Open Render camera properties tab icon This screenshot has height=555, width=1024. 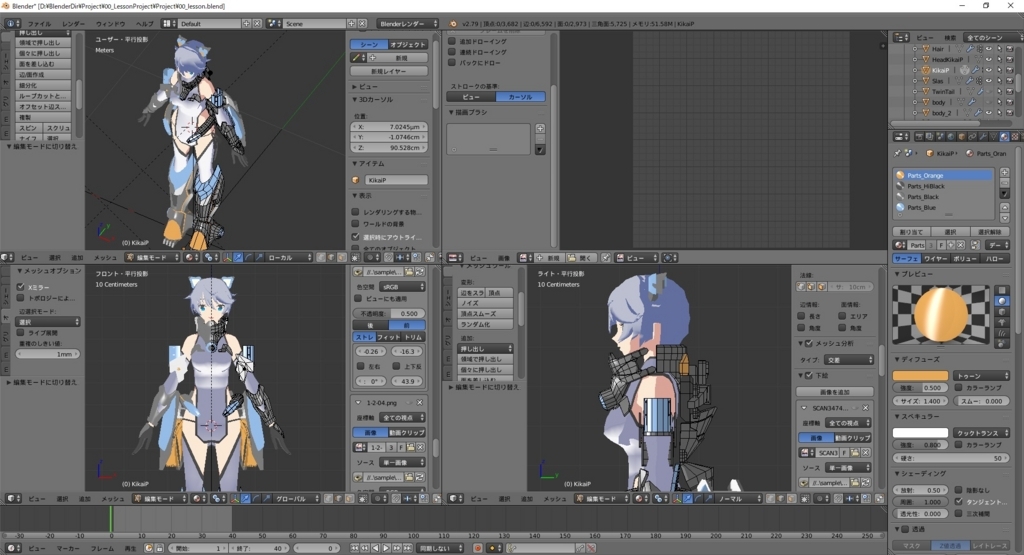pyautogui.click(x=920, y=136)
